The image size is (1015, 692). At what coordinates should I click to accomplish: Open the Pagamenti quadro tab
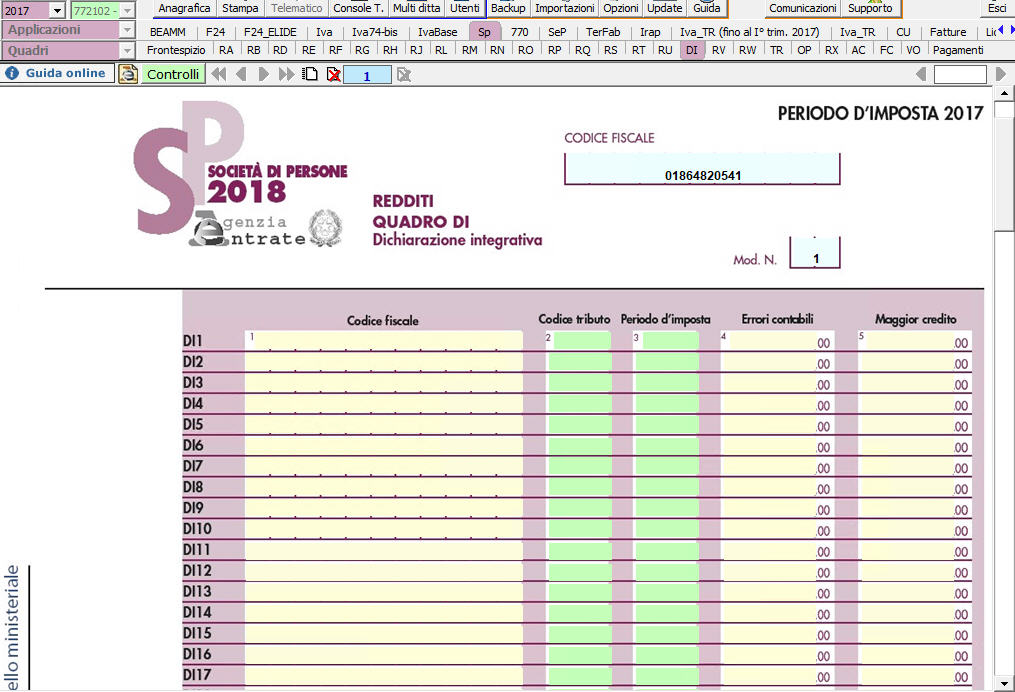pos(958,50)
